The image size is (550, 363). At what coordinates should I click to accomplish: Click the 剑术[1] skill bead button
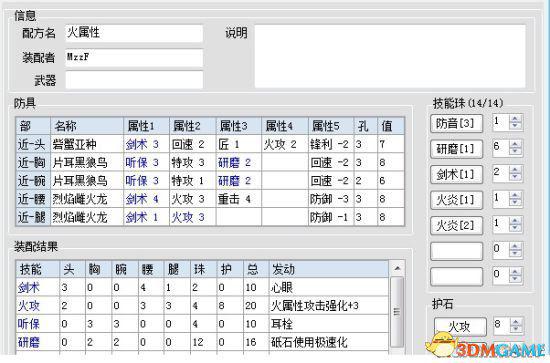pos(456,174)
